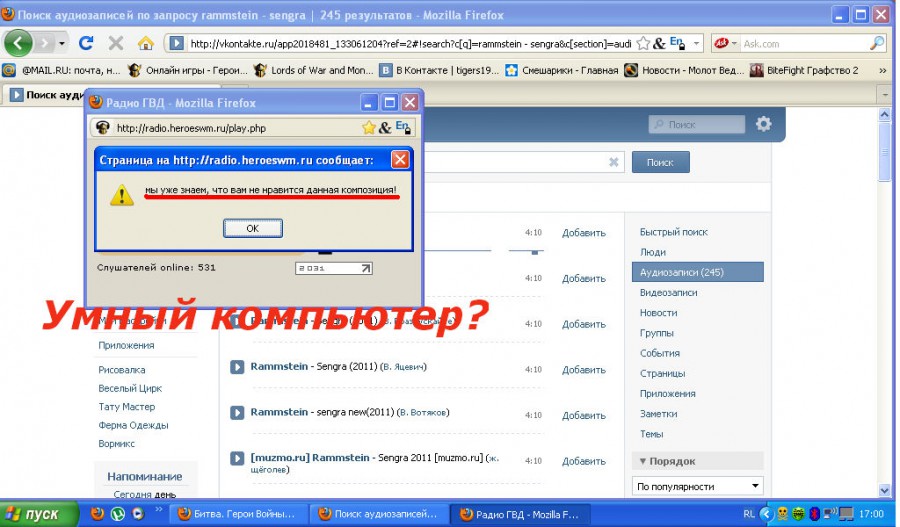The width and height of the screenshot is (900, 527).
Task: Click Добавить for the sengra new(2011) track
Action: [584, 415]
